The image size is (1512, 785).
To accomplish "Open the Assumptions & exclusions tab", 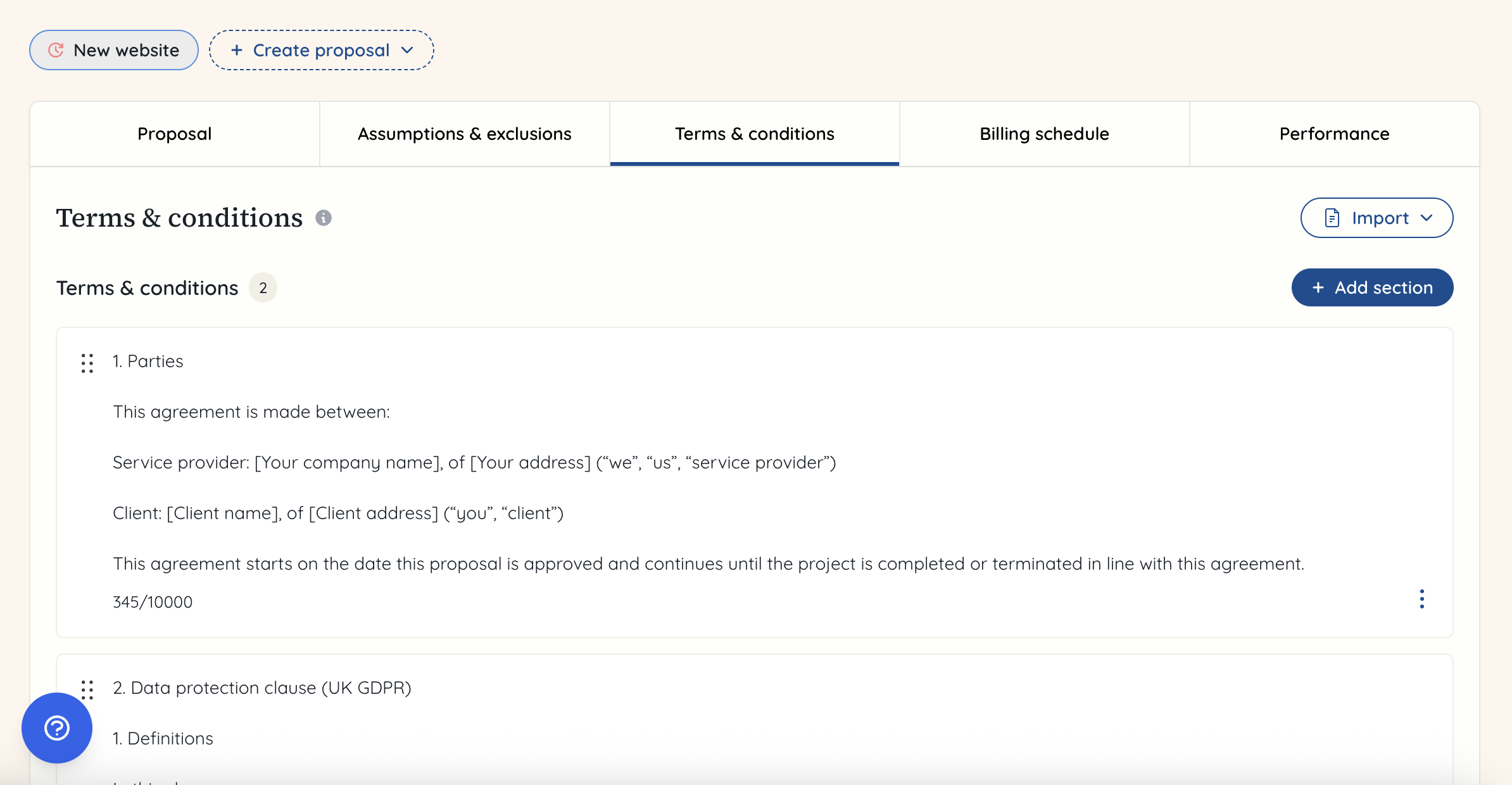I will click(x=464, y=134).
